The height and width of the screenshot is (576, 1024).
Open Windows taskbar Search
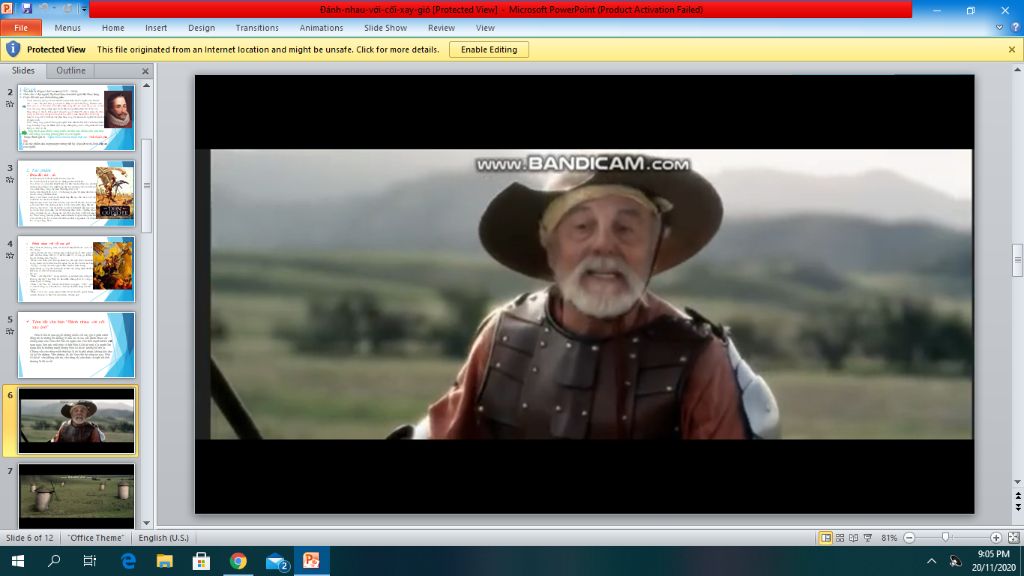coord(54,561)
